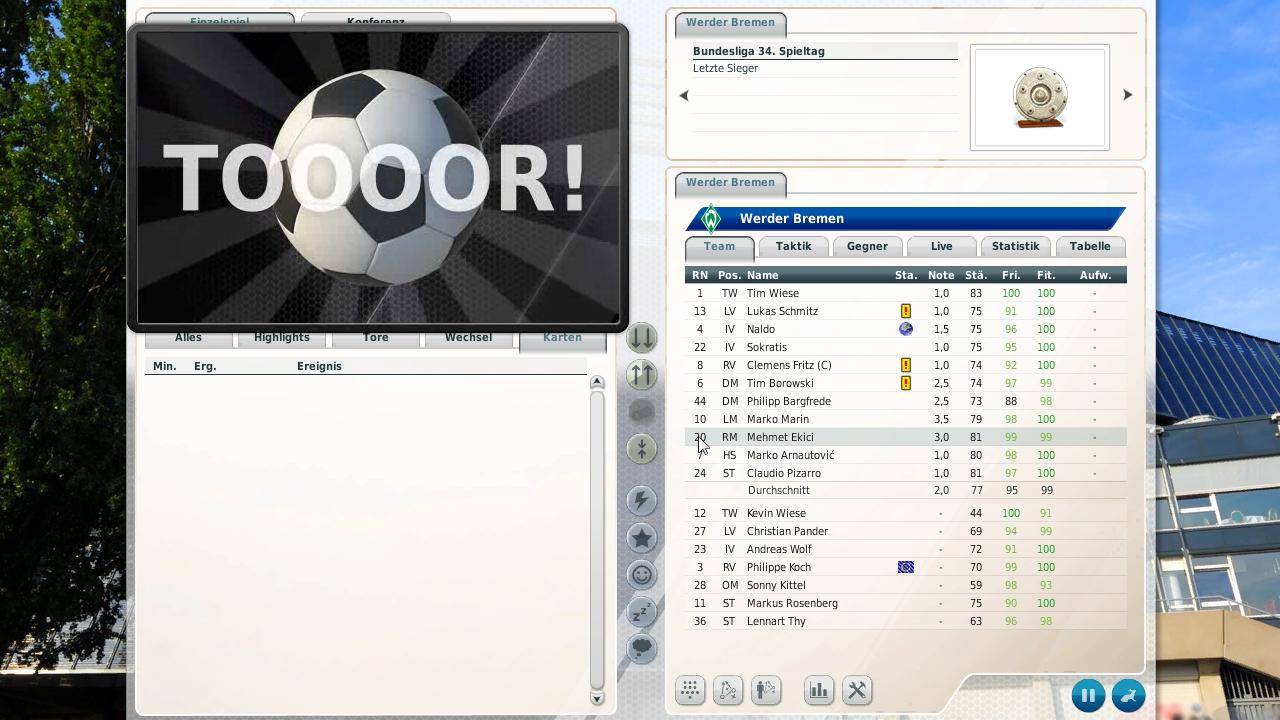Click the speech bubble round icon

click(x=642, y=649)
